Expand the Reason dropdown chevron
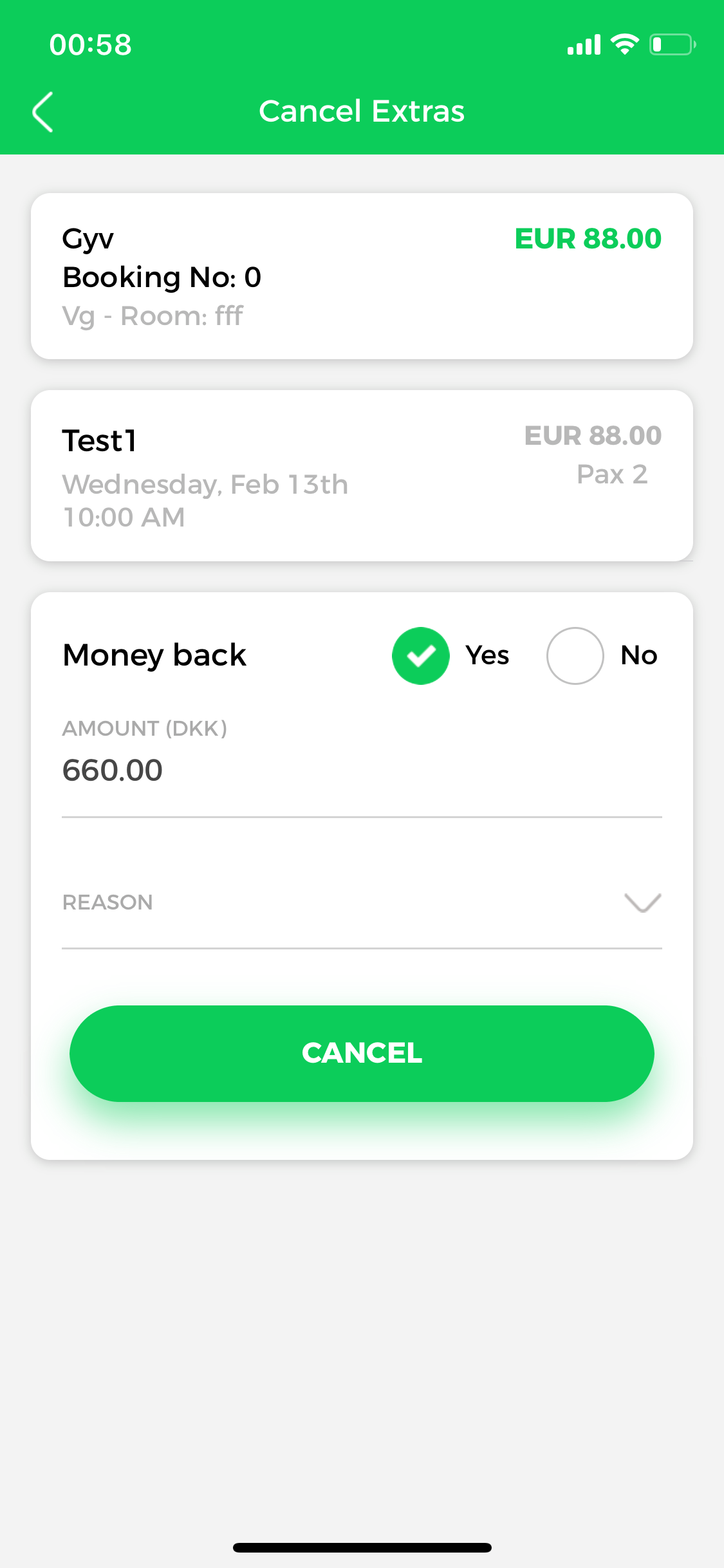This screenshot has height=1568, width=724. click(642, 902)
